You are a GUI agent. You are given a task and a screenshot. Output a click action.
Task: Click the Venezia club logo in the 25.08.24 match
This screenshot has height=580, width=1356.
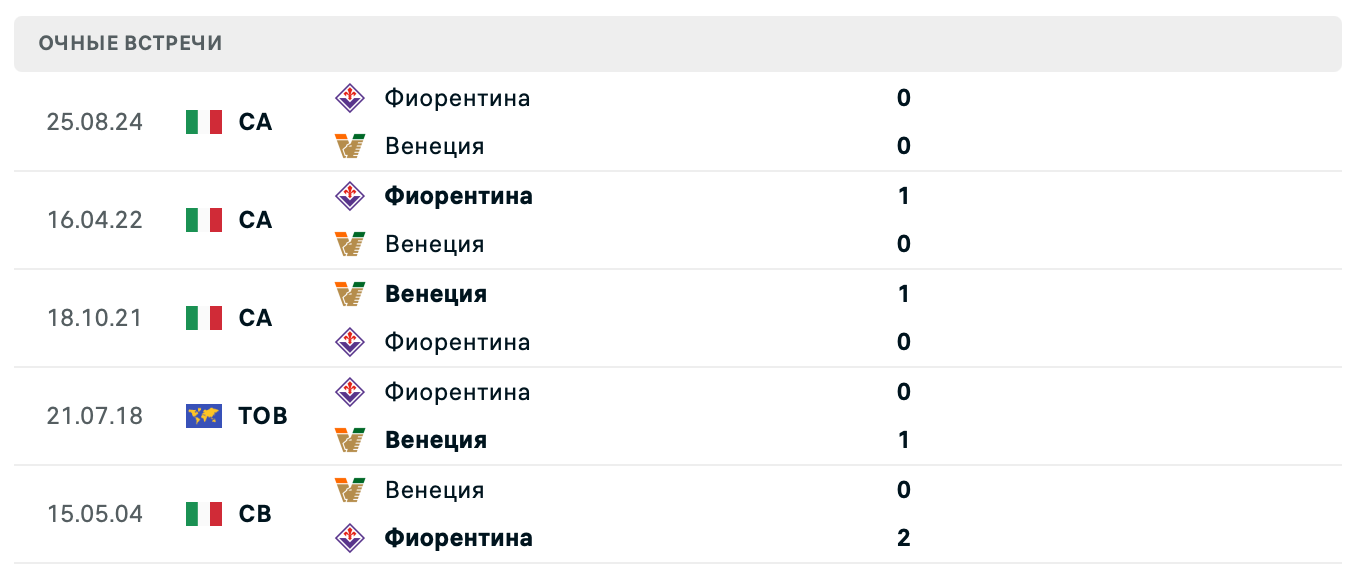352,145
